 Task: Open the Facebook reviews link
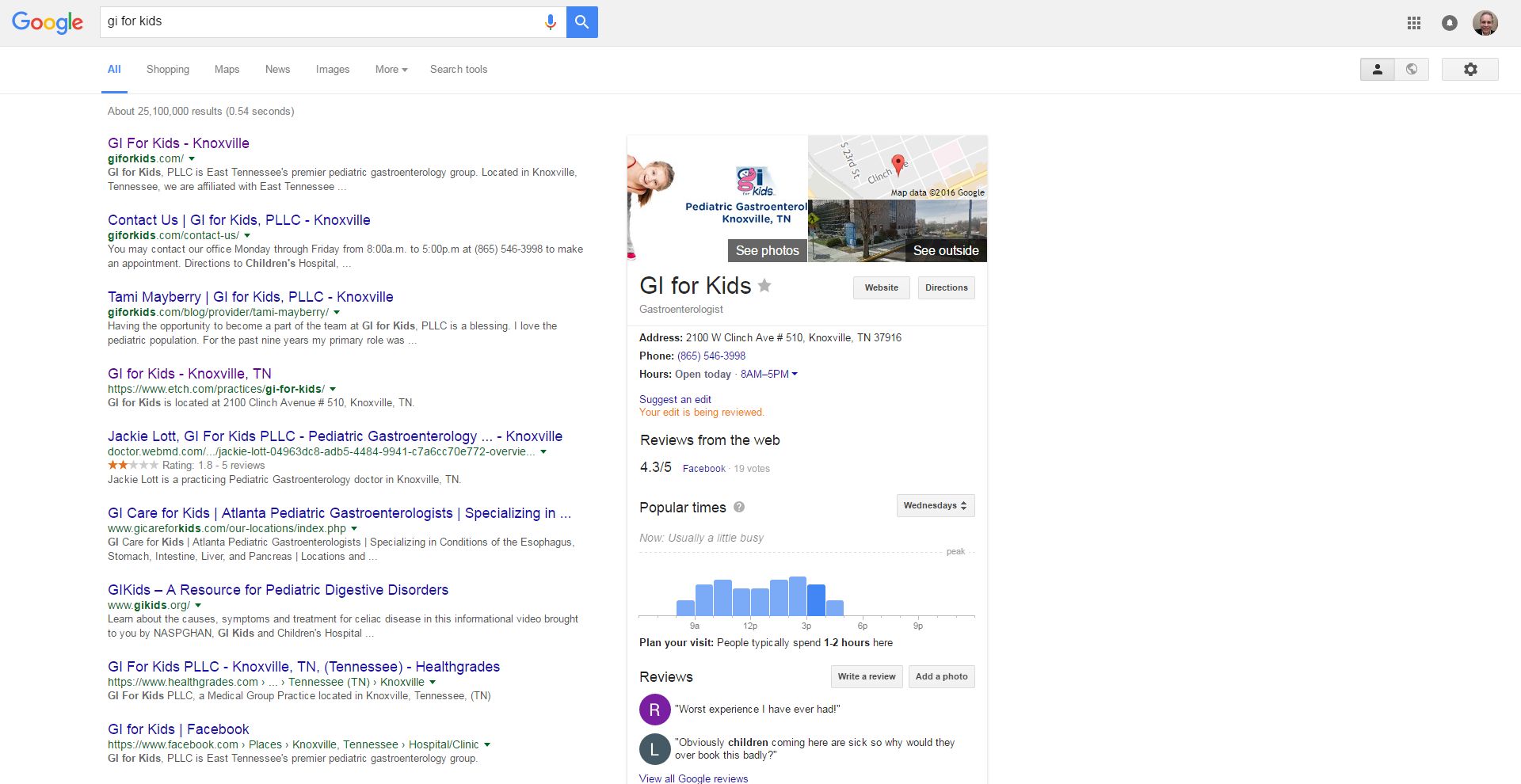[704, 469]
